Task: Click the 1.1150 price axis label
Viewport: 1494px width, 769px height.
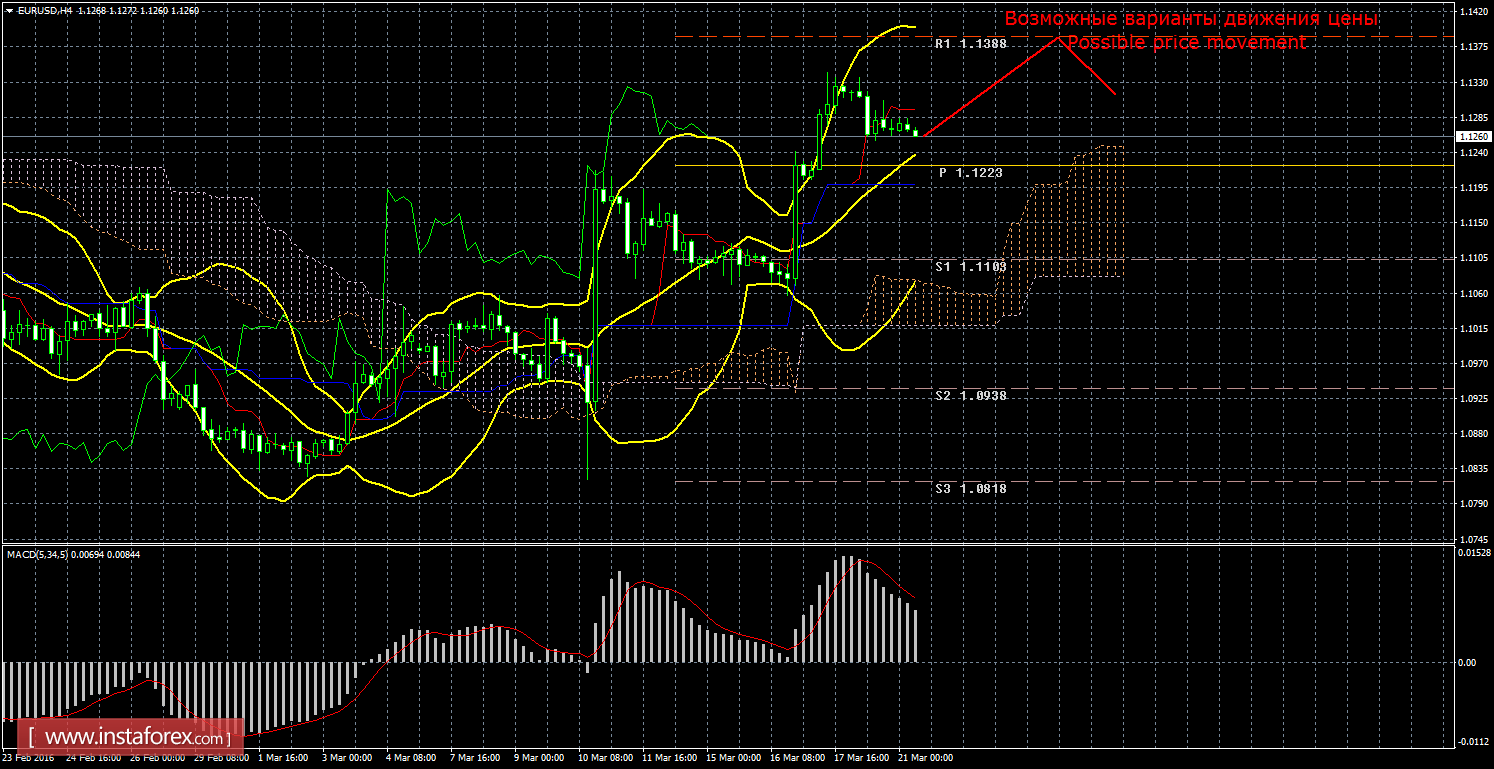Action: coord(1473,223)
